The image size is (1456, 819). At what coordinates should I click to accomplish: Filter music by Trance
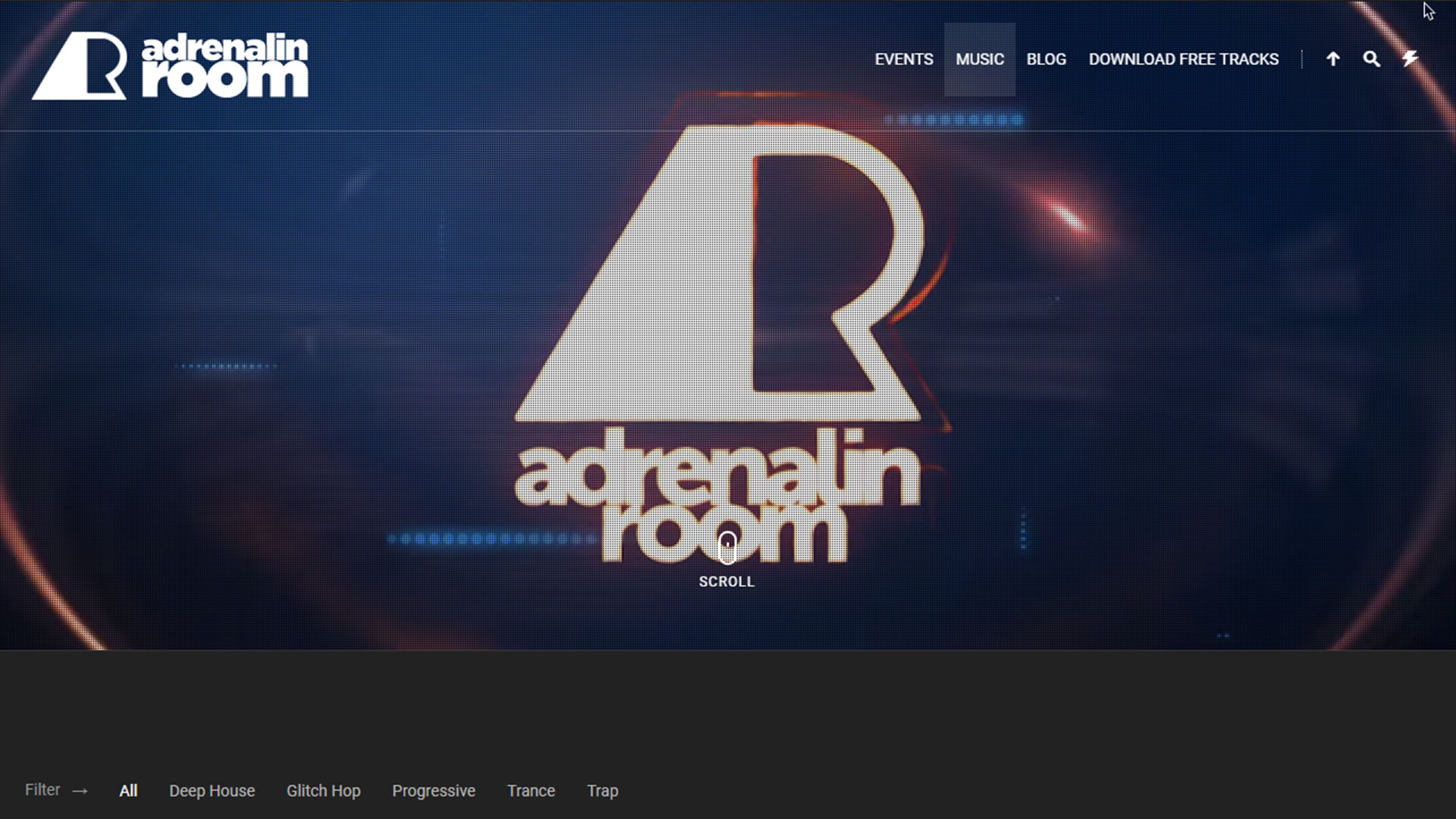tap(531, 791)
